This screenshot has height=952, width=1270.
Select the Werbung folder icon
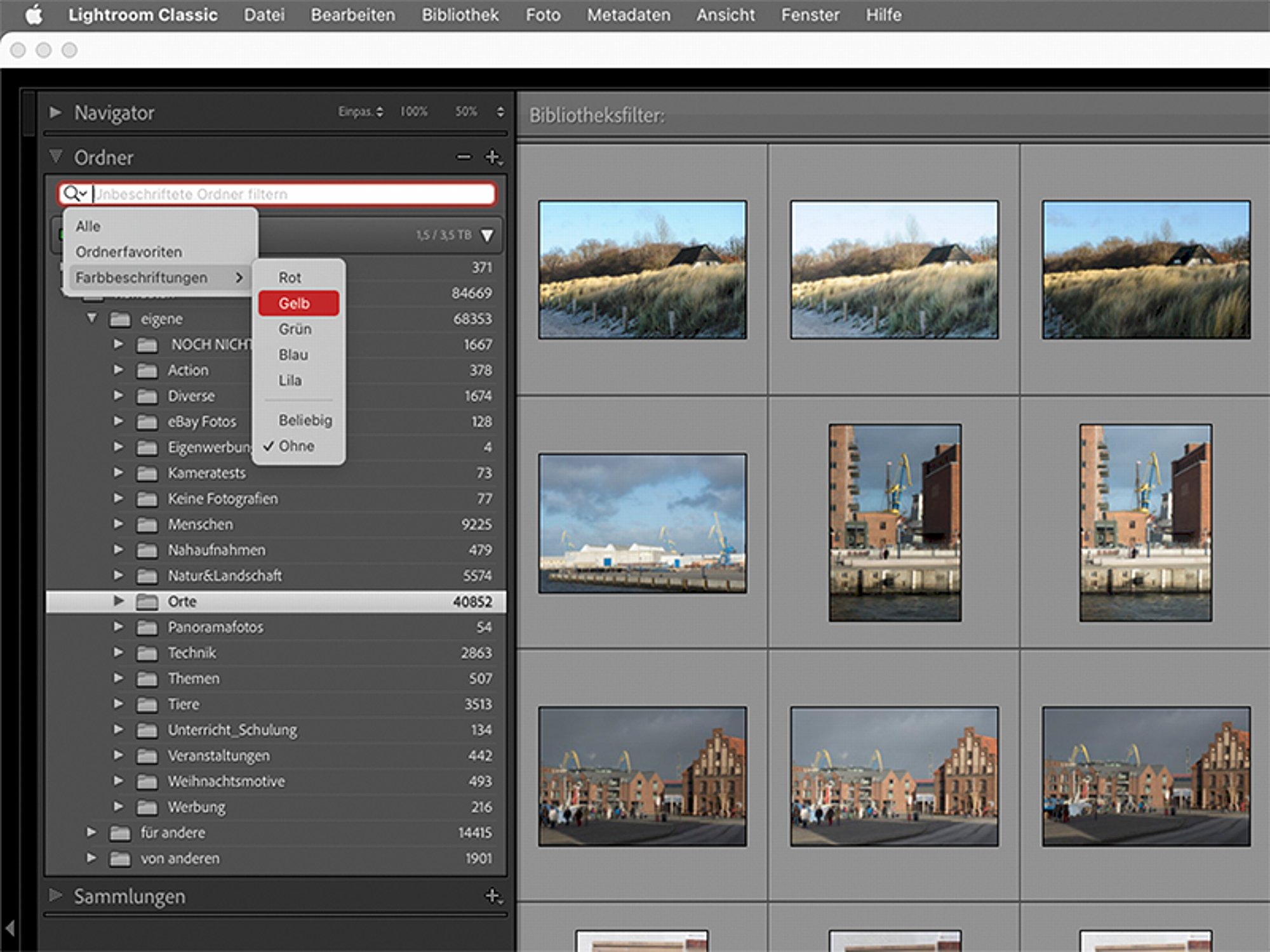tap(147, 807)
